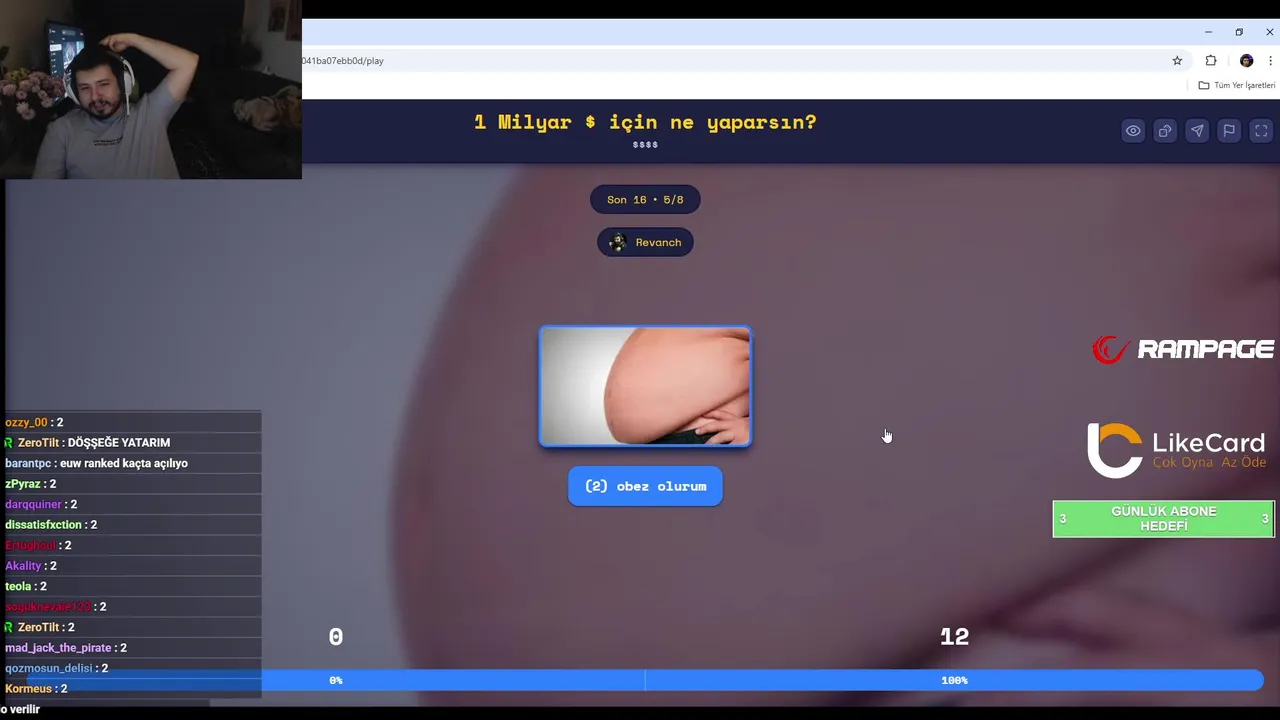
Task: Click the 0% vote bar segment
Action: click(335, 680)
